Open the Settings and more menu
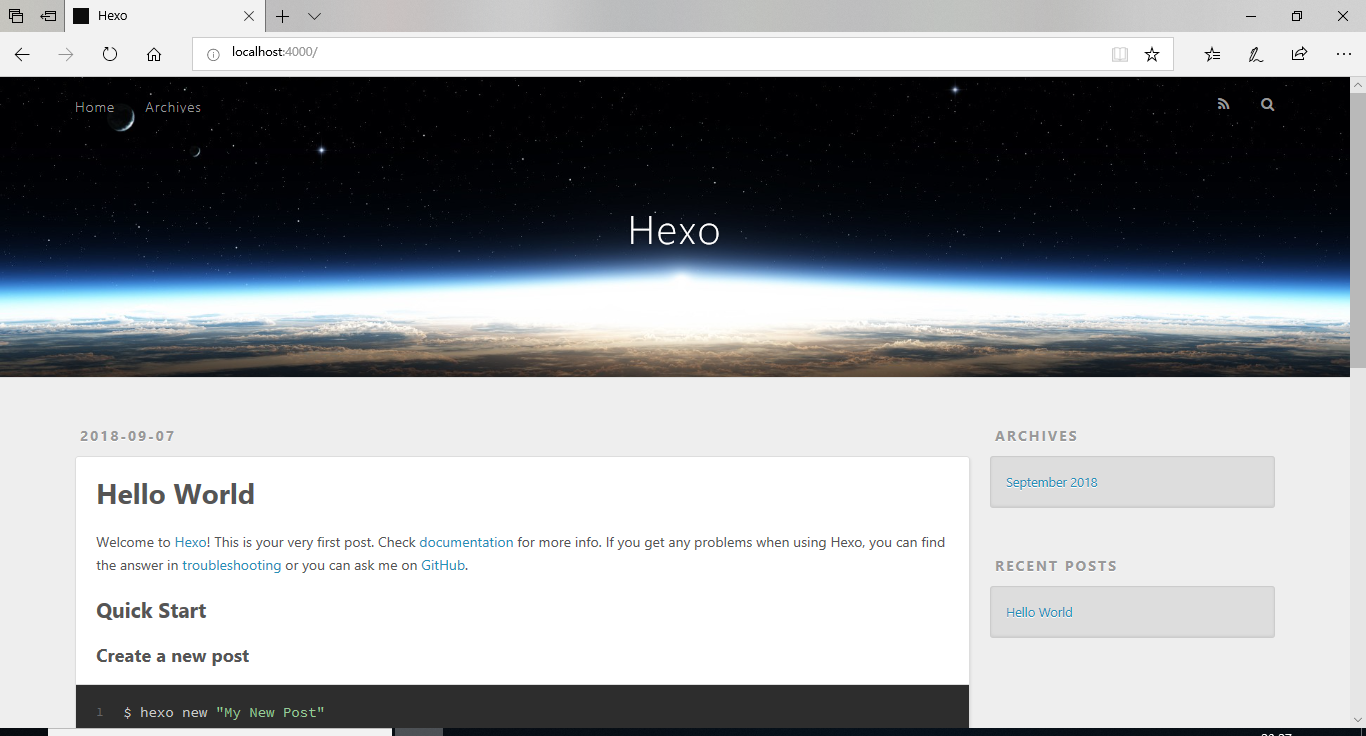Image resolution: width=1366 pixels, height=736 pixels. coord(1343,54)
